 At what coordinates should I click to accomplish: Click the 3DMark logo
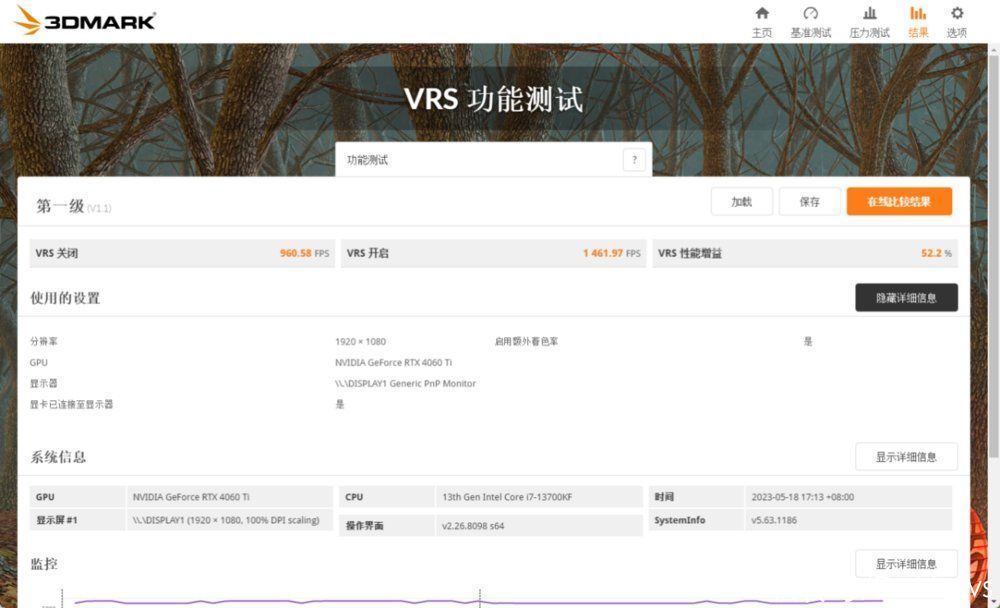(85, 20)
